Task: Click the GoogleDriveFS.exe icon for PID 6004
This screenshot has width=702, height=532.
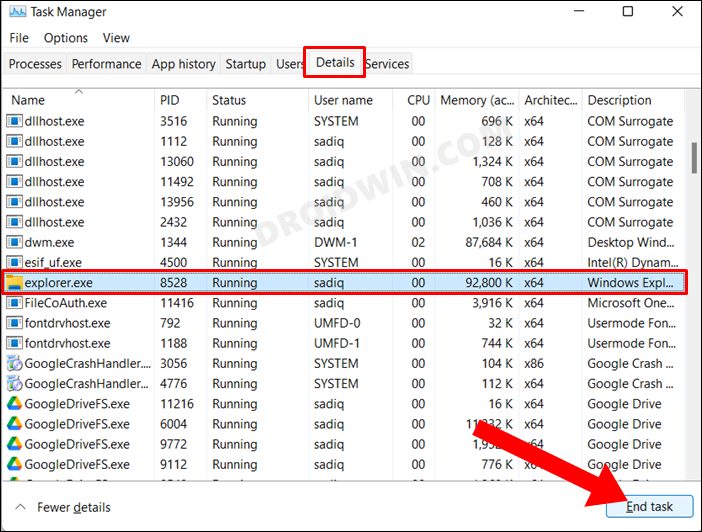Action: coord(14,424)
